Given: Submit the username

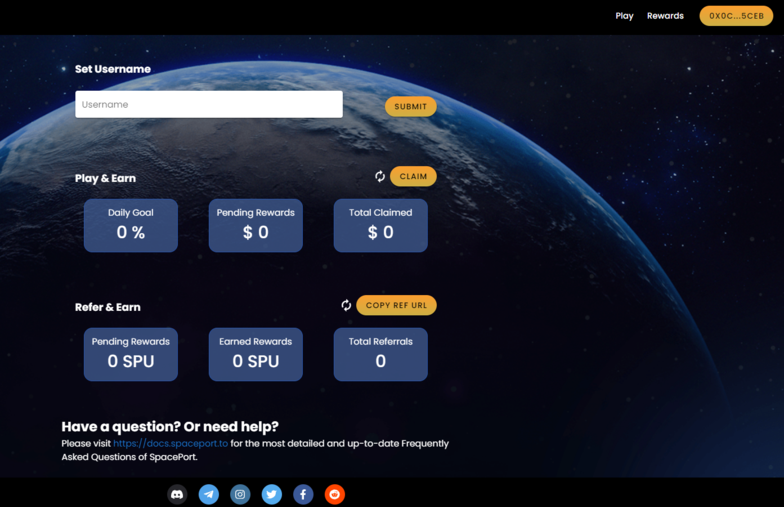Looking at the screenshot, I should (x=410, y=106).
